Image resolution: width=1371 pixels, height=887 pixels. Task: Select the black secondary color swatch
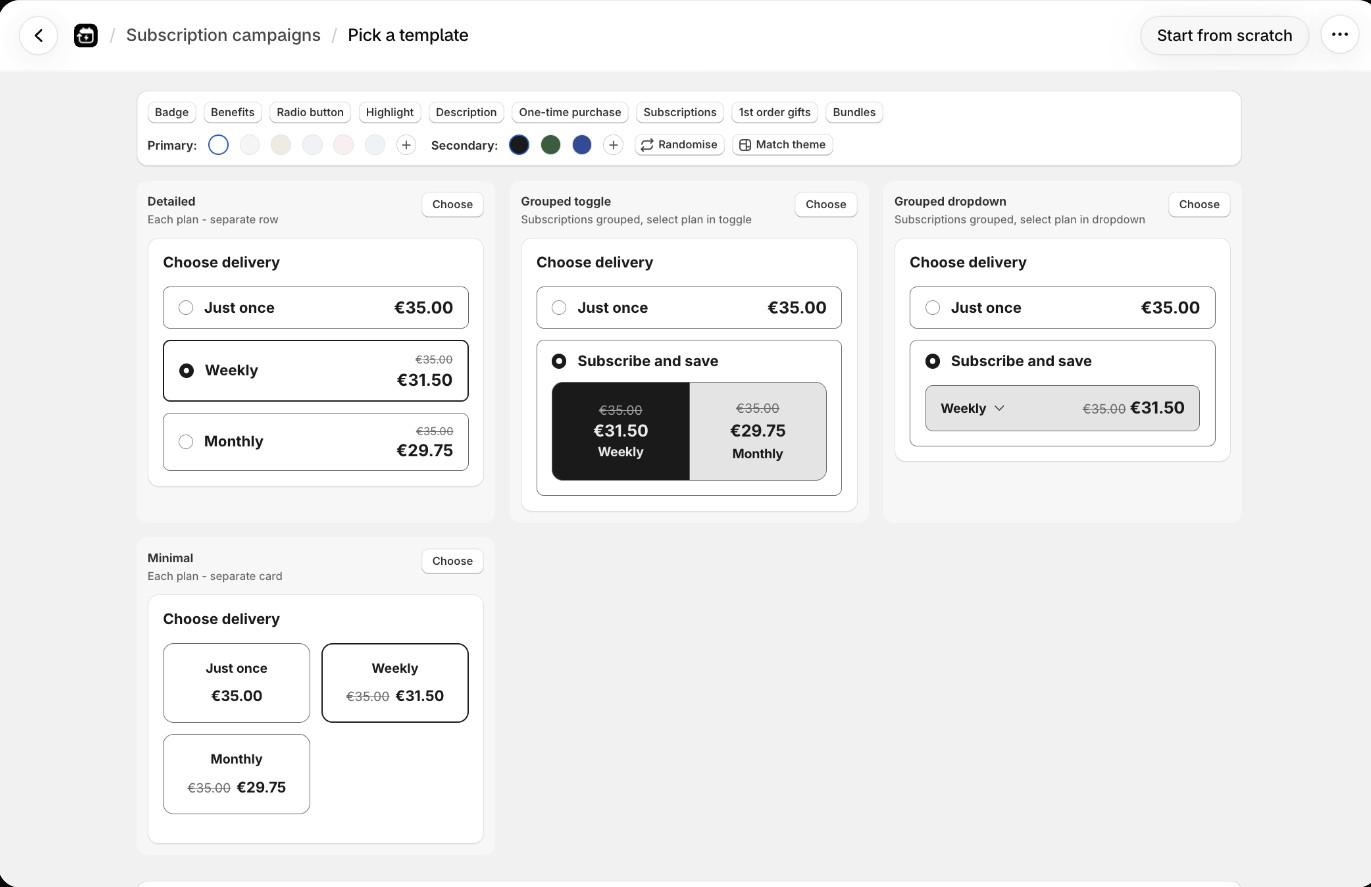pyautogui.click(x=519, y=145)
